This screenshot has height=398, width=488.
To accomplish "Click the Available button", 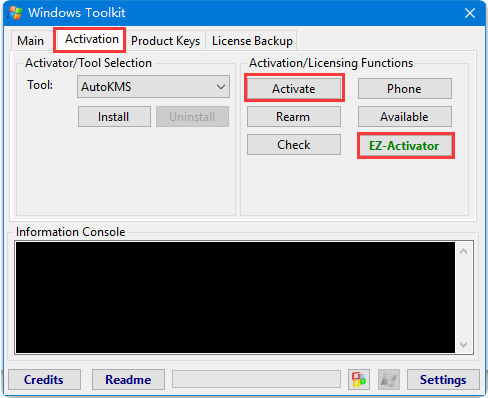I will (x=405, y=117).
